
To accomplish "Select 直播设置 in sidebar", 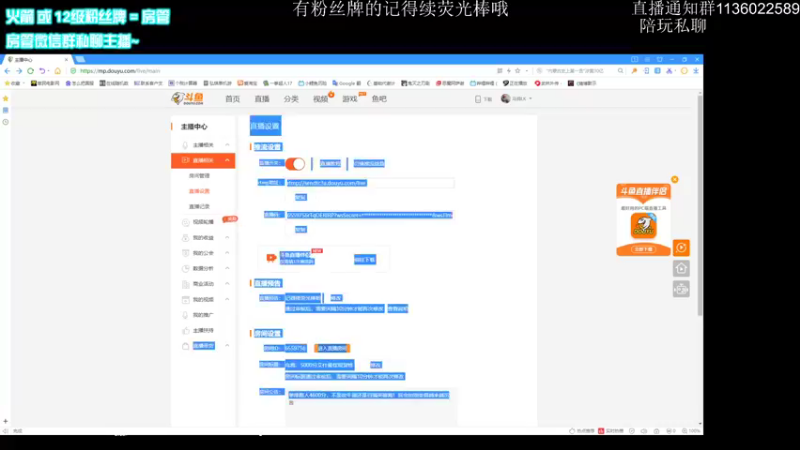I will point(199,191).
